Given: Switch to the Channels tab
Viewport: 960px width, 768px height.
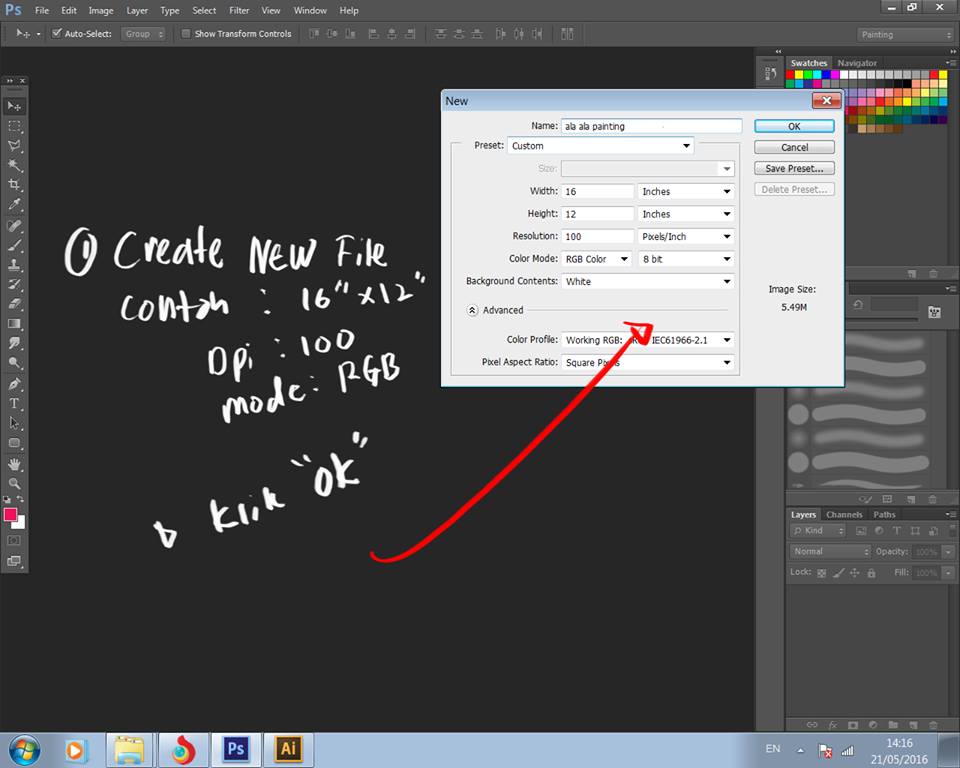Looking at the screenshot, I should coord(844,515).
